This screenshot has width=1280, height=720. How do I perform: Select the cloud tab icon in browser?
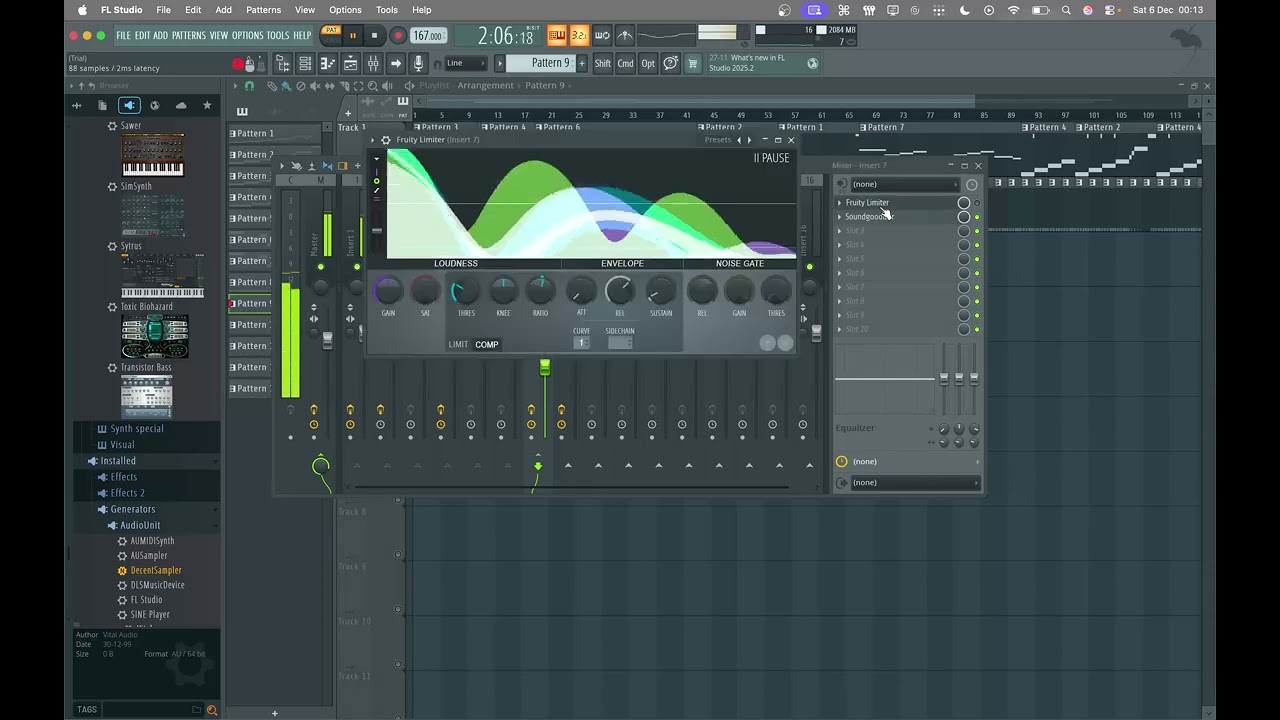tap(181, 105)
